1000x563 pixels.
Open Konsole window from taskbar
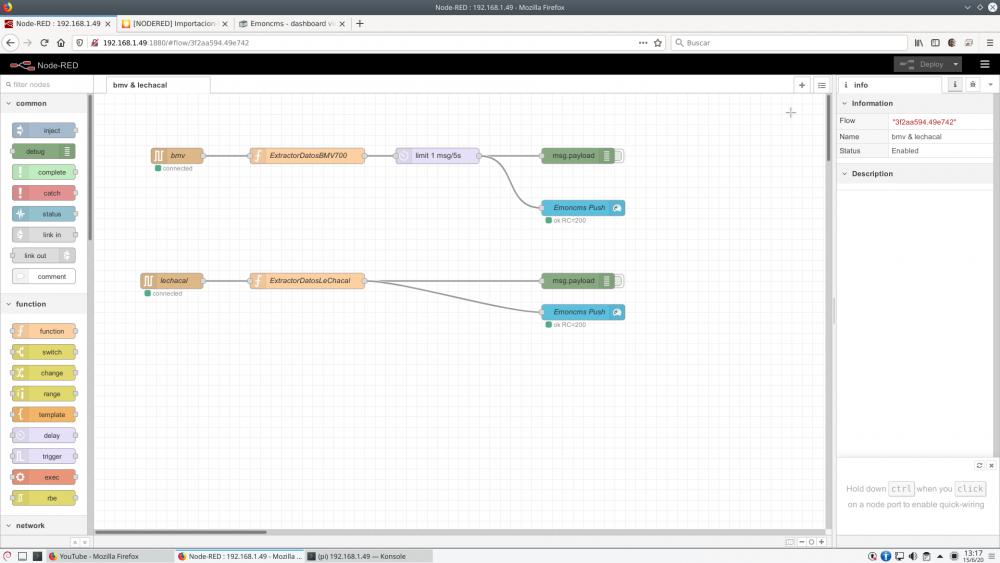[369, 556]
